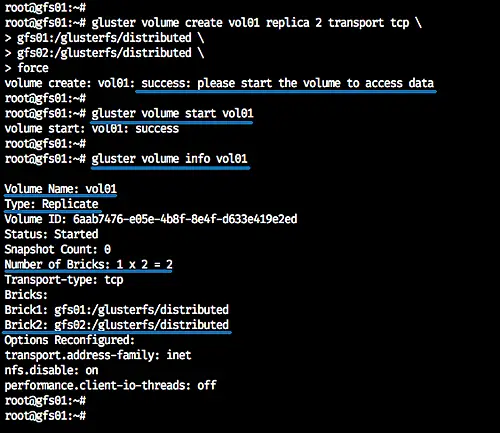This screenshot has height=433, width=500.
Task: Click the 'nfs.disable: on' option line
Action: [51, 370]
